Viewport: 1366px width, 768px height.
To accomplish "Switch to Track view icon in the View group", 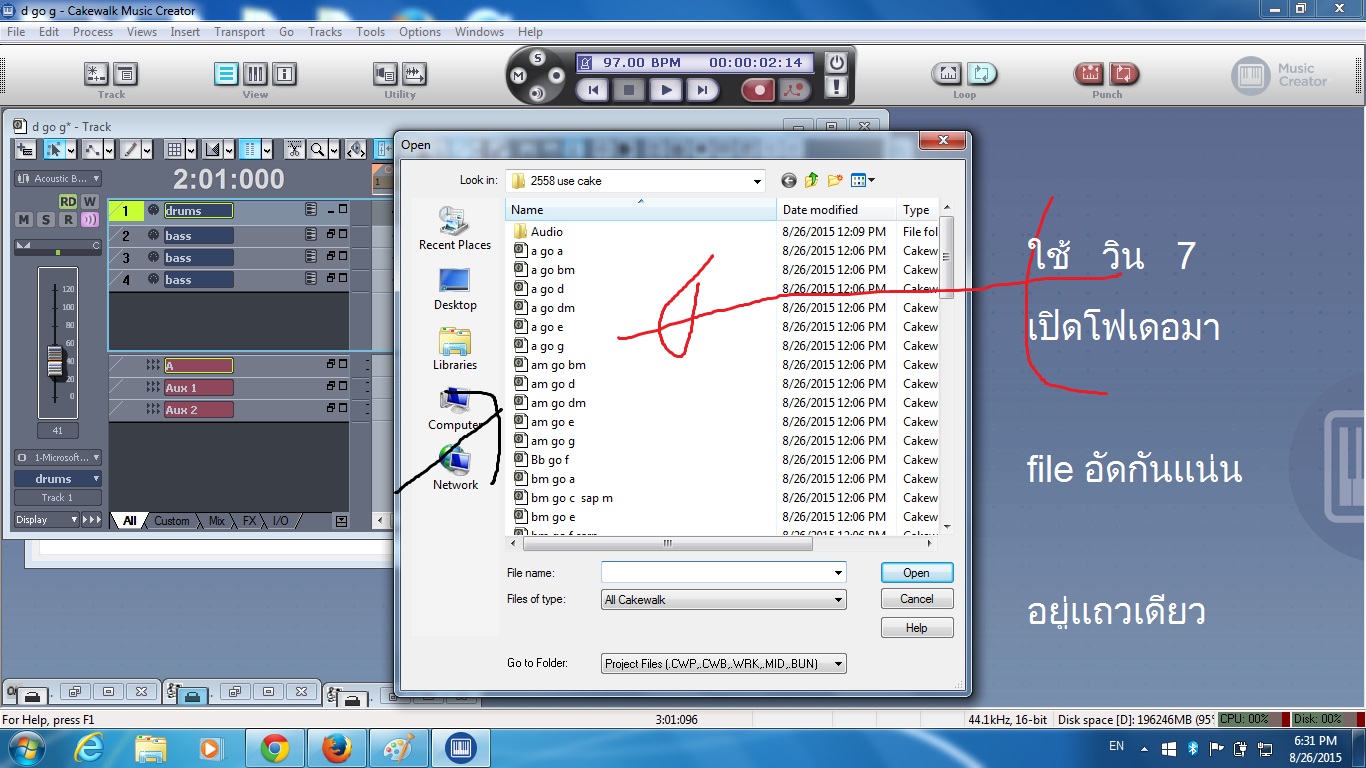I will pos(227,73).
